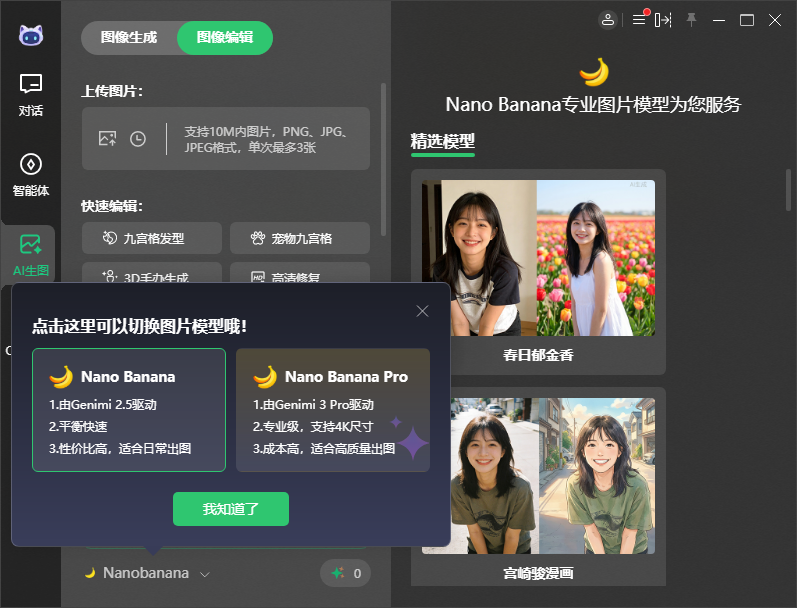Maximize the application window

747,20
